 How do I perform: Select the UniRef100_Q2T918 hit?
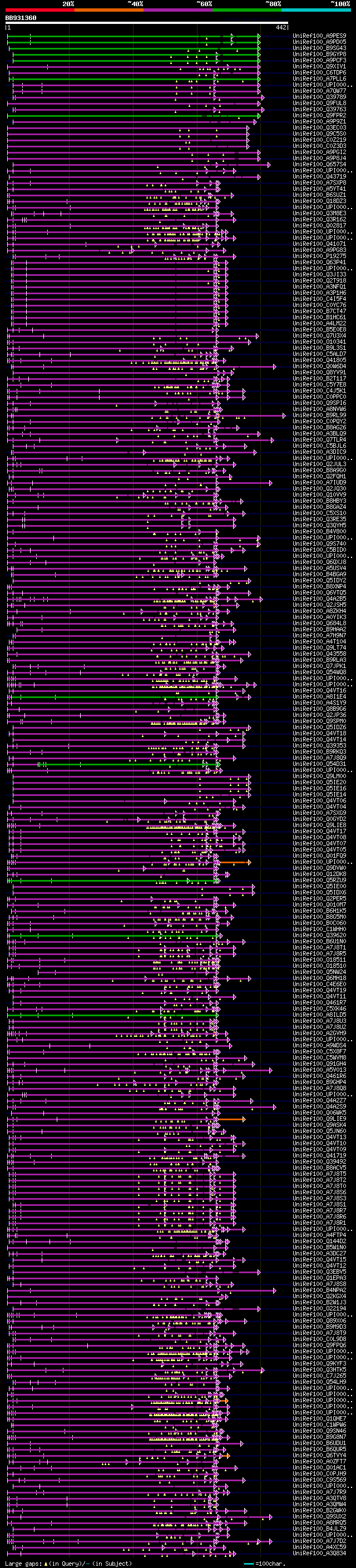point(319,280)
